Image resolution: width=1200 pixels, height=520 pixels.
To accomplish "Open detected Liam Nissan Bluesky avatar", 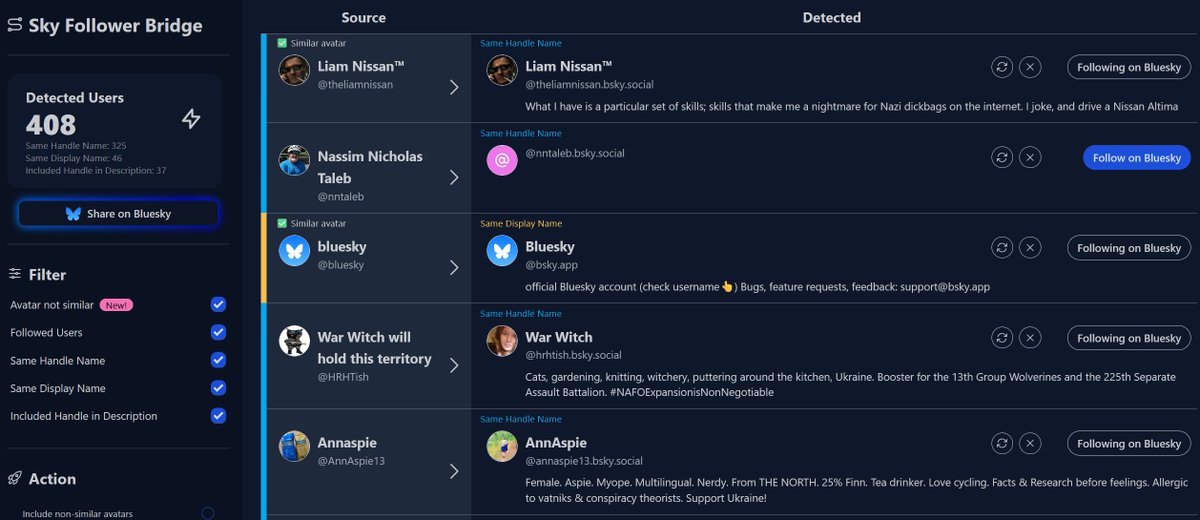I will [502, 70].
